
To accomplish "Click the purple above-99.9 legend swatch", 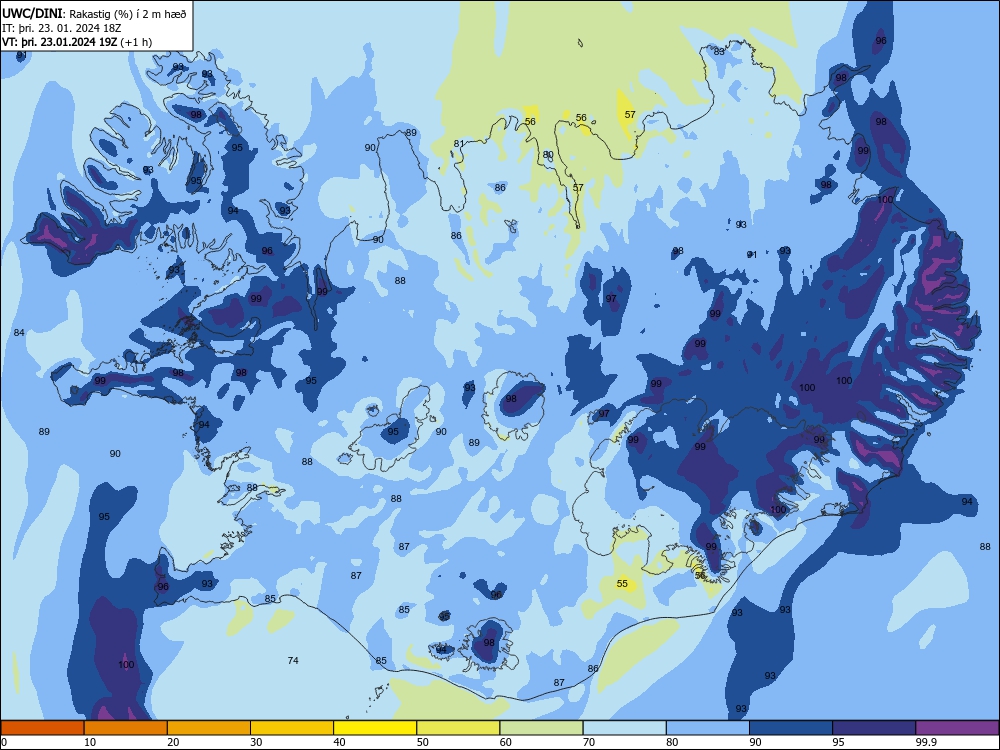I will pyautogui.click(x=957, y=728).
